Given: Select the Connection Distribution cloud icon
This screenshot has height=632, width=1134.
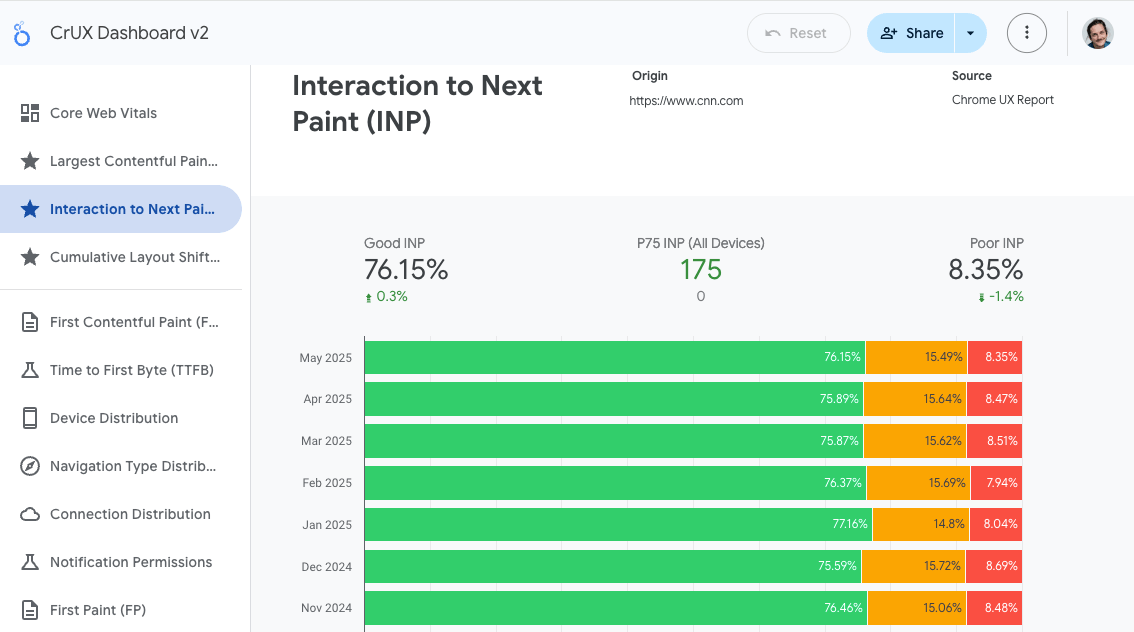Looking at the screenshot, I should coord(29,514).
